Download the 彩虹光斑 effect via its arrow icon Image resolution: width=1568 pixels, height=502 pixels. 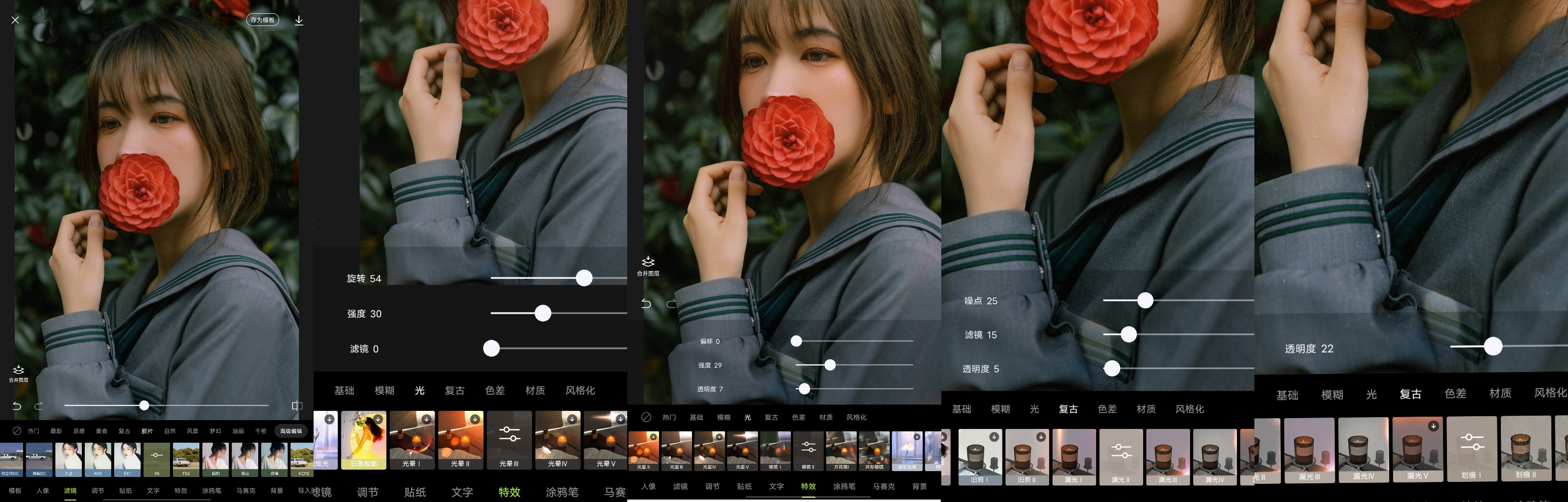click(917, 437)
